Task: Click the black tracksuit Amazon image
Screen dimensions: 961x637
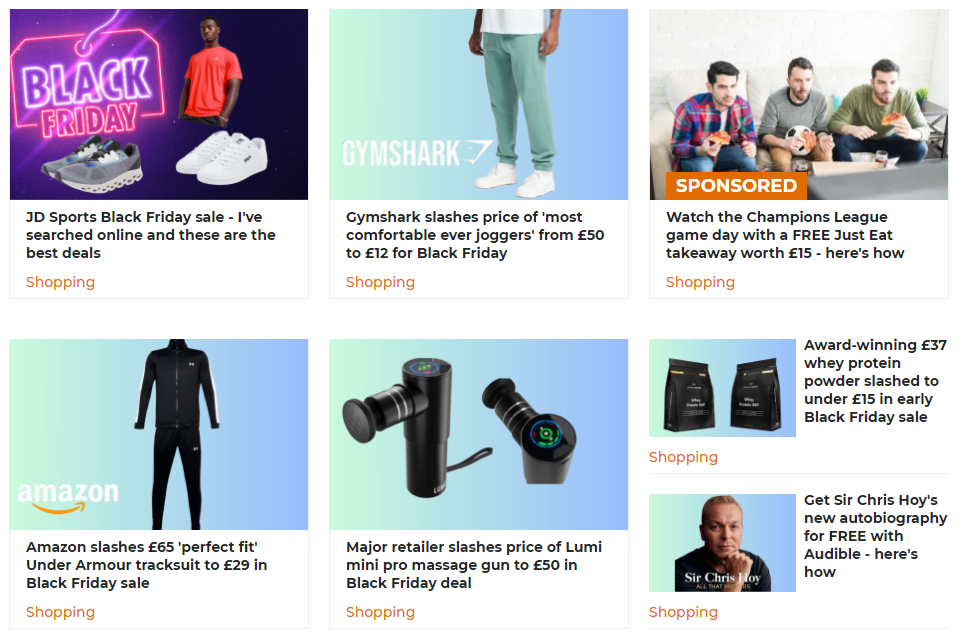Action: click(159, 434)
